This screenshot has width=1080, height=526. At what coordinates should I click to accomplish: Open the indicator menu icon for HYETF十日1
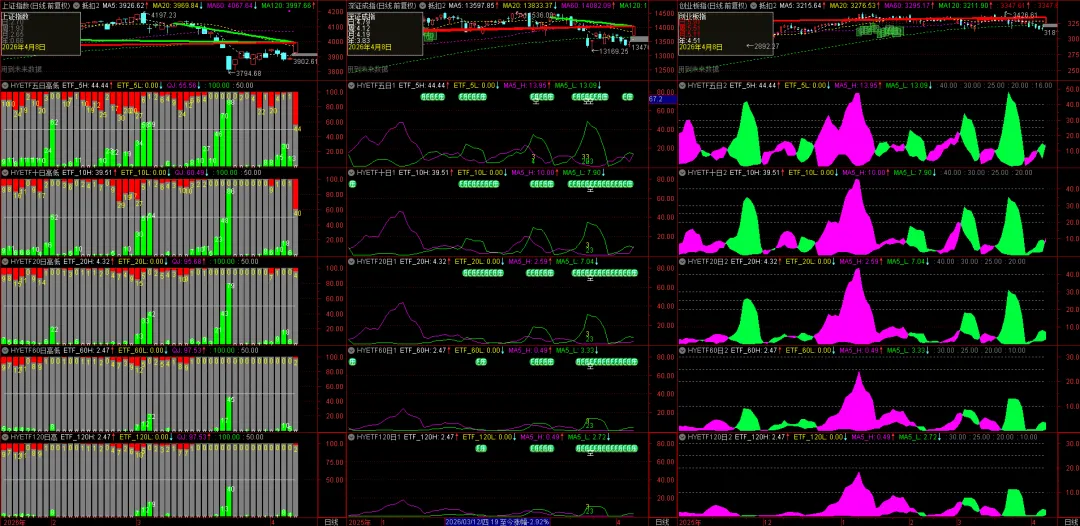[x=351, y=172]
